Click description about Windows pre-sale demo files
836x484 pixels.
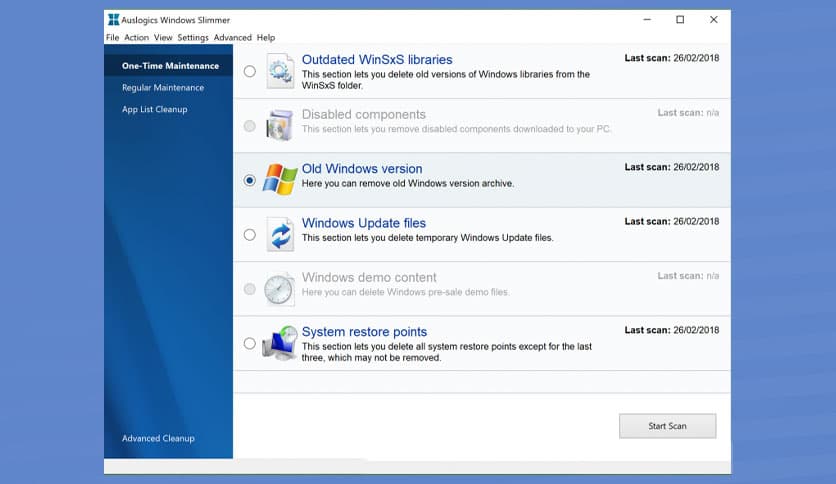[x=406, y=292]
